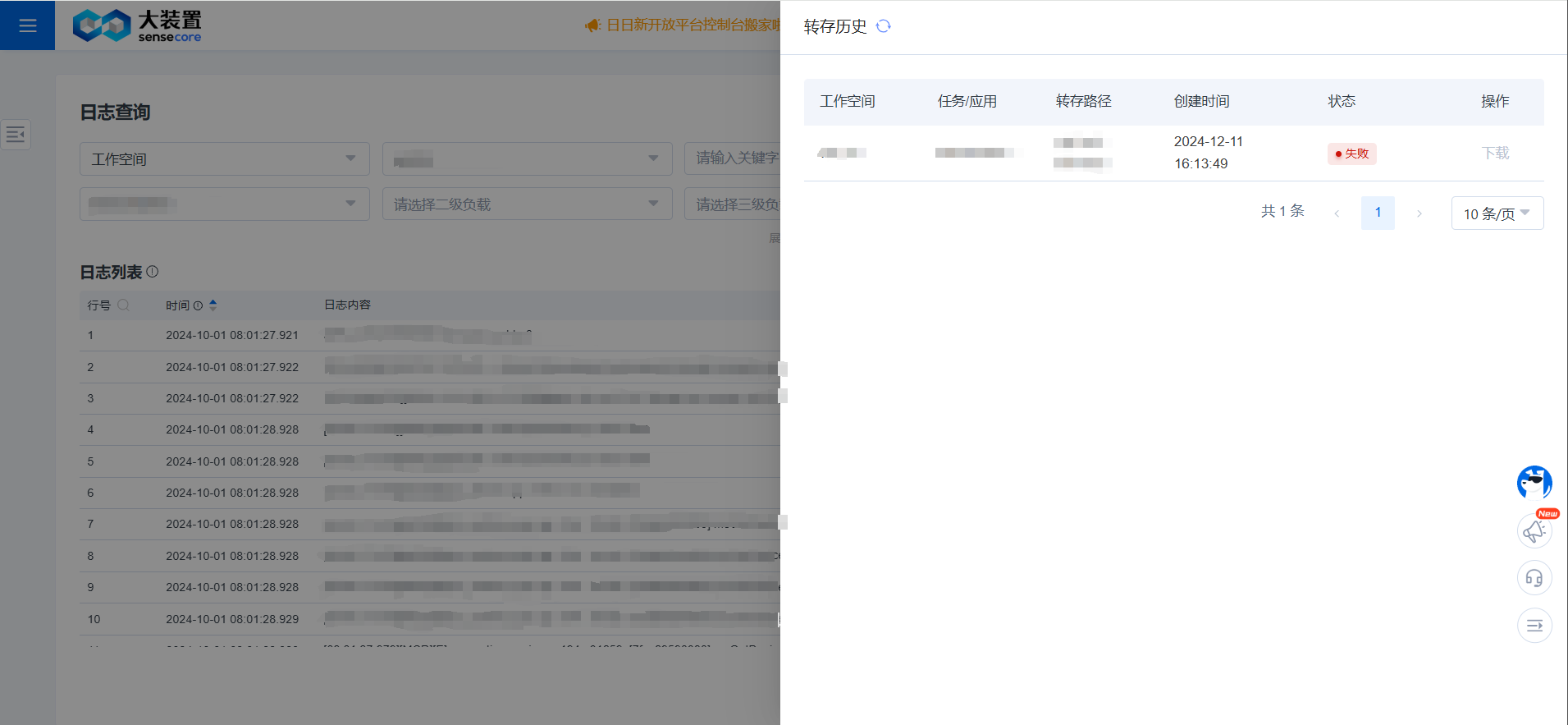The width and height of the screenshot is (1568, 725).
Task: Select log row 1 at 08:01:27.921
Action: 430,335
